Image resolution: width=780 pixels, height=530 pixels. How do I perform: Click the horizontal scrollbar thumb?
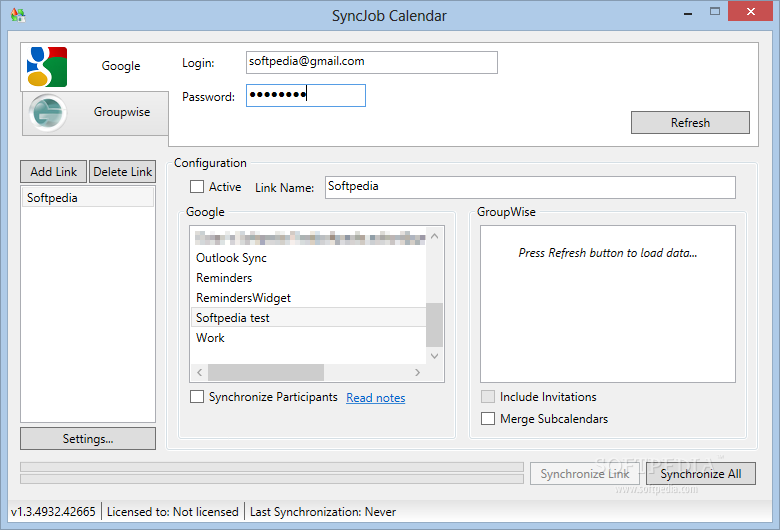[266, 372]
